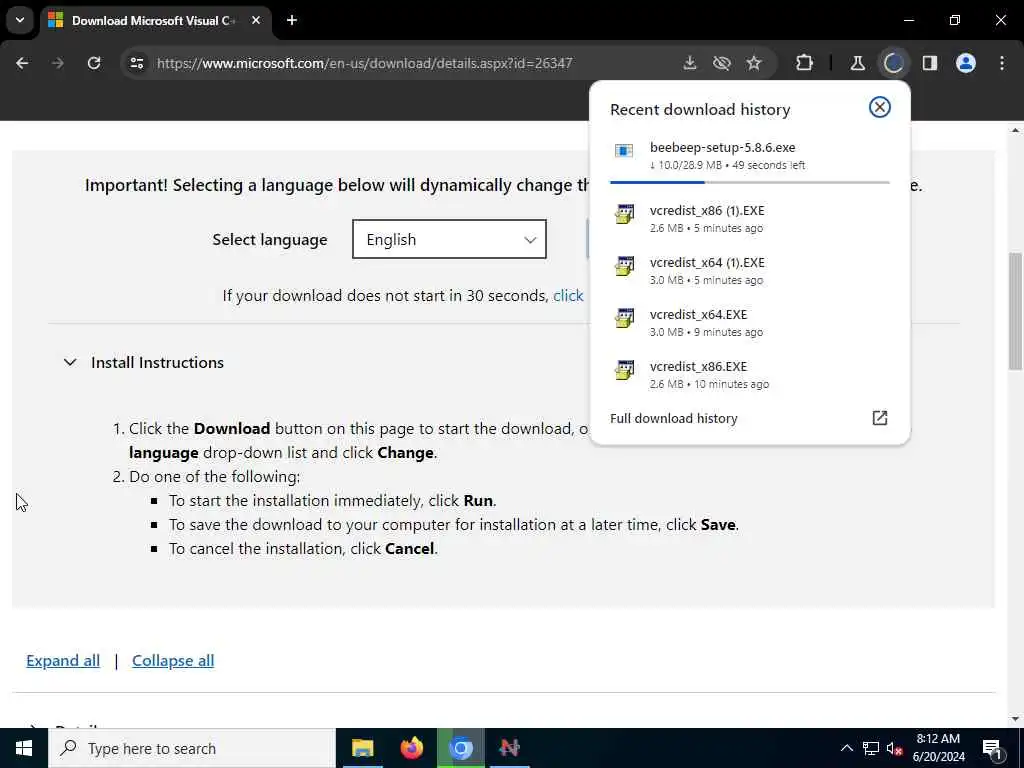Click vcredist_x64 (1).EXE file name
Viewport: 1024px width, 768px height.
tap(707, 263)
